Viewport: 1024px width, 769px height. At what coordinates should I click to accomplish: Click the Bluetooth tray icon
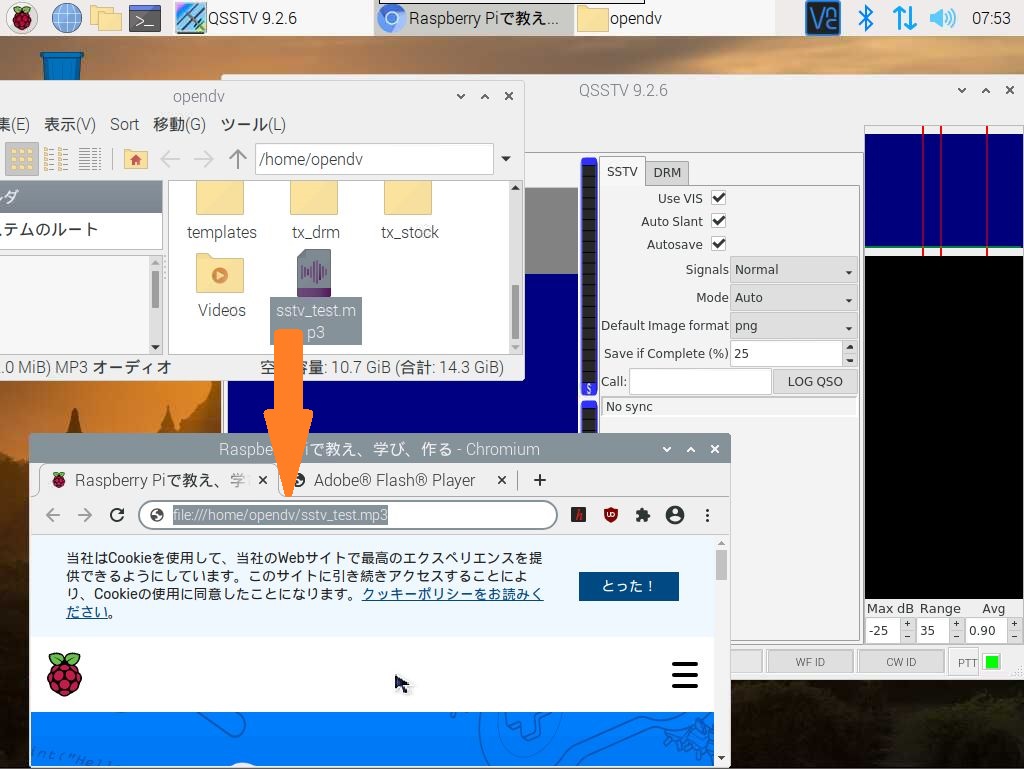867,17
